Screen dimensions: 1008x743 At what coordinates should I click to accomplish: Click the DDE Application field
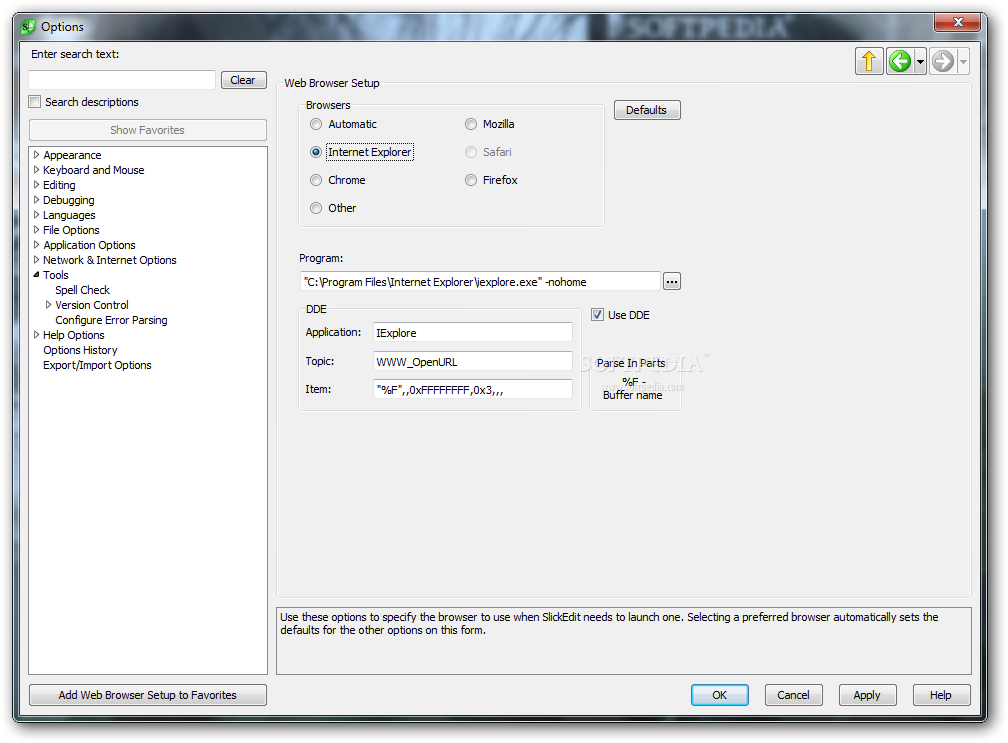point(472,332)
